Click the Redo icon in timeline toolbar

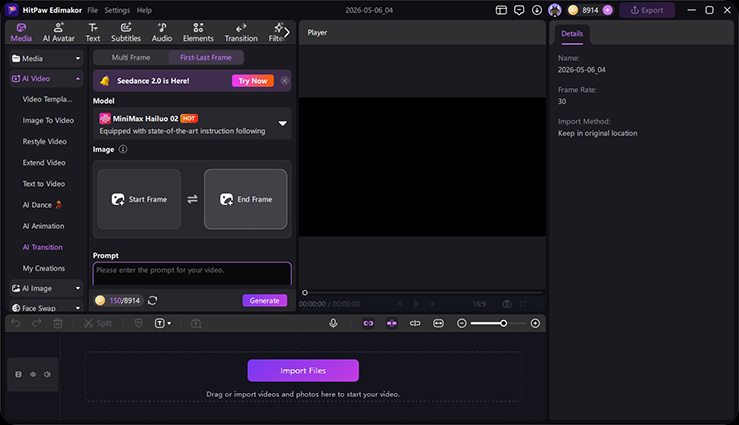click(x=37, y=323)
